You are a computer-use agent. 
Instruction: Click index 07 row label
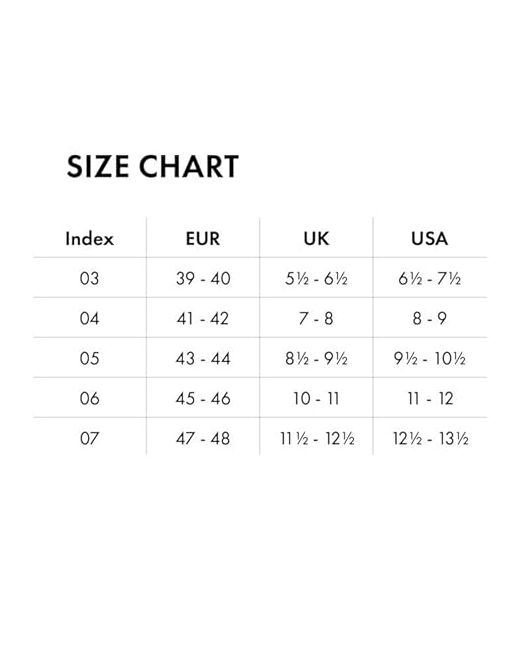90,438
